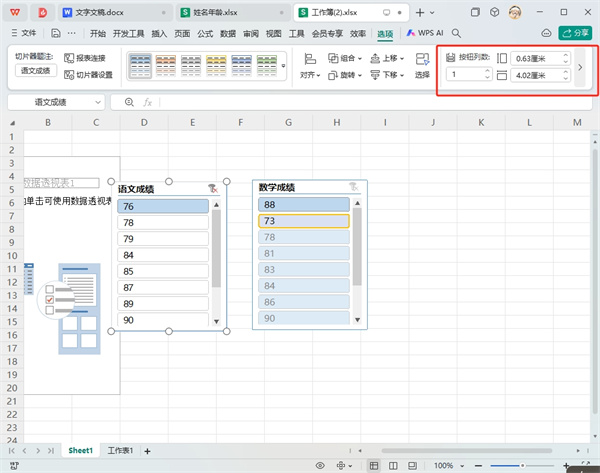Open the 数据 ribbon tab
The image size is (600, 473).
tap(228, 33)
